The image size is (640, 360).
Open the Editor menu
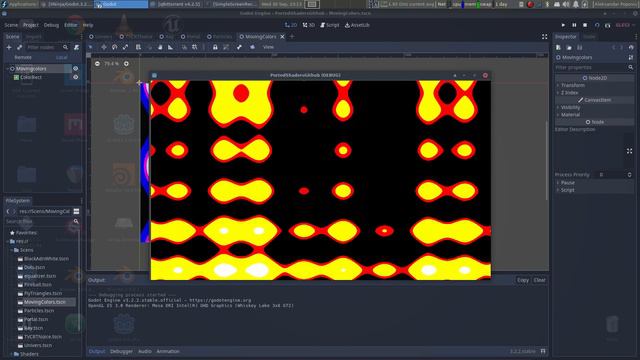click(71, 25)
